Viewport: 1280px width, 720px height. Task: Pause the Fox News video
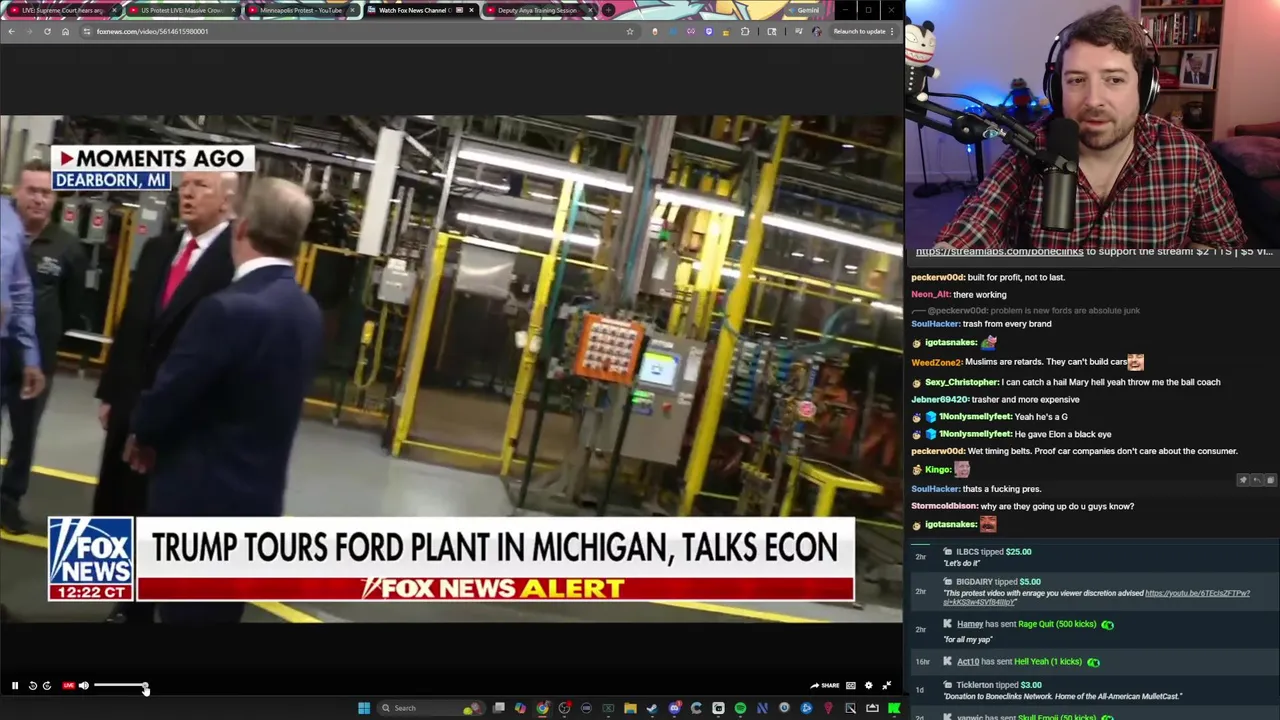[x=15, y=686]
